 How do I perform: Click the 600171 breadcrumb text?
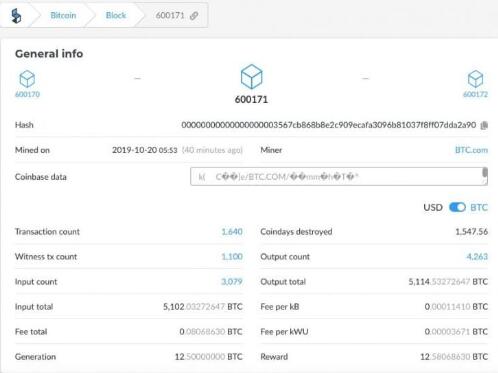click(x=170, y=15)
